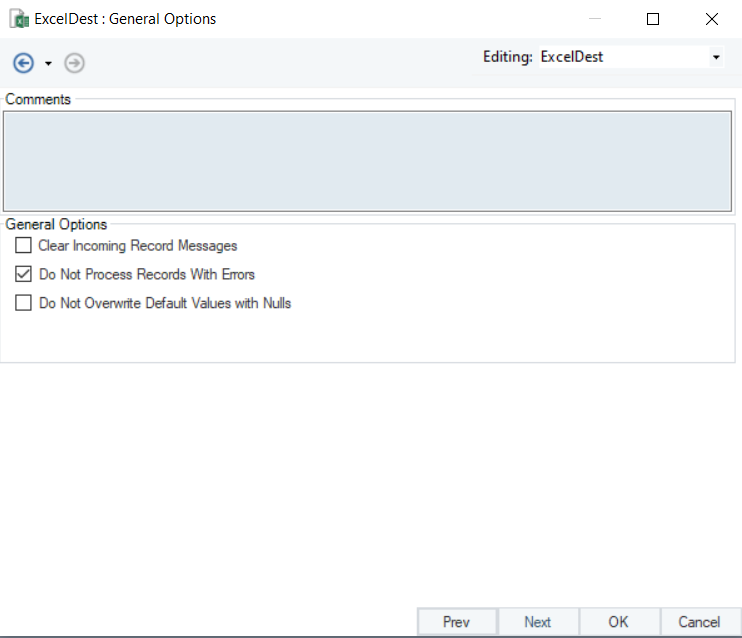Minimize the General Options window
Viewport: 742px width, 638px height.
pyautogui.click(x=595, y=19)
